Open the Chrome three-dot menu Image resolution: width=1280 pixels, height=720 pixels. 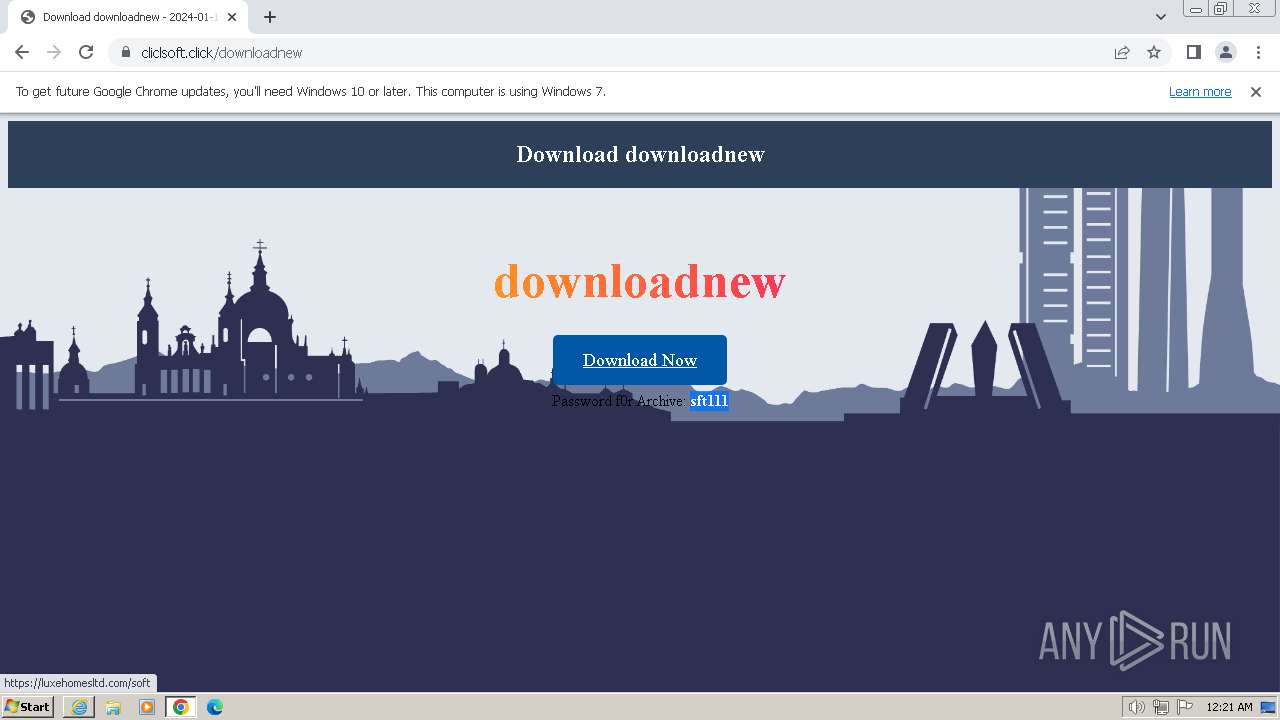1258,52
